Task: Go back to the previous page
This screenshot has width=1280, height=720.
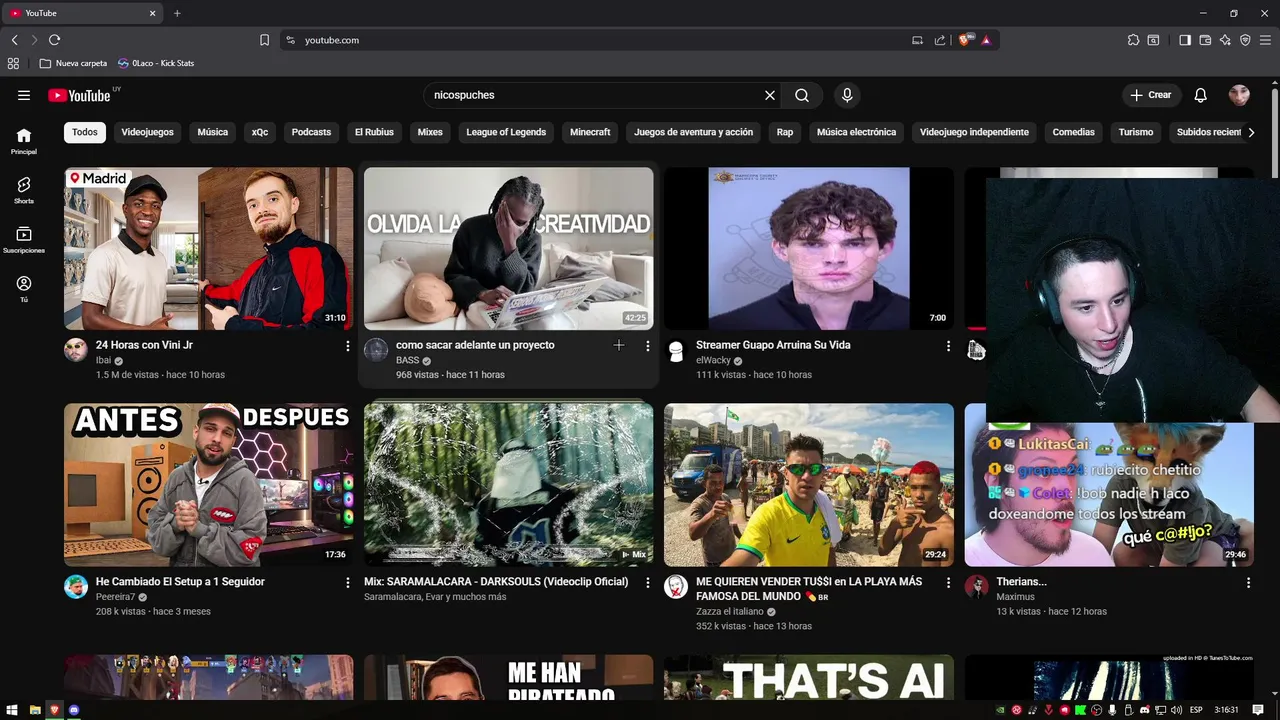Action: pos(14,40)
